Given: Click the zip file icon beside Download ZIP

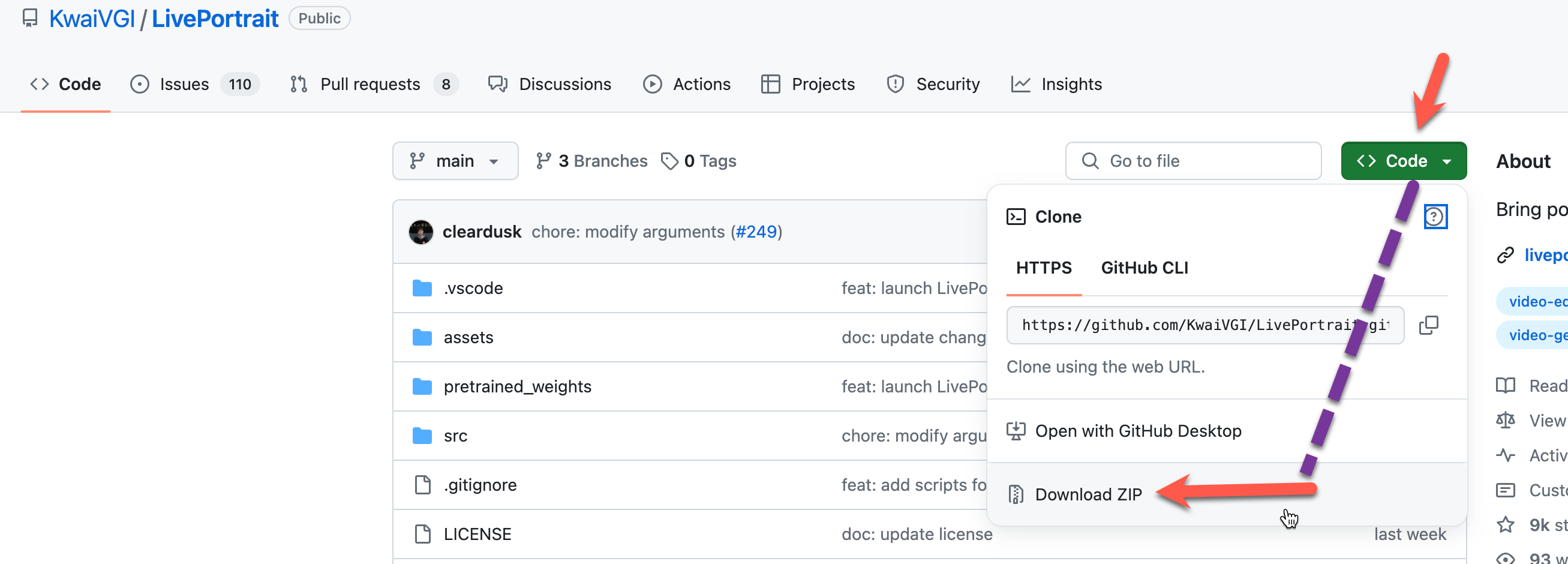Looking at the screenshot, I should pos(1016,494).
